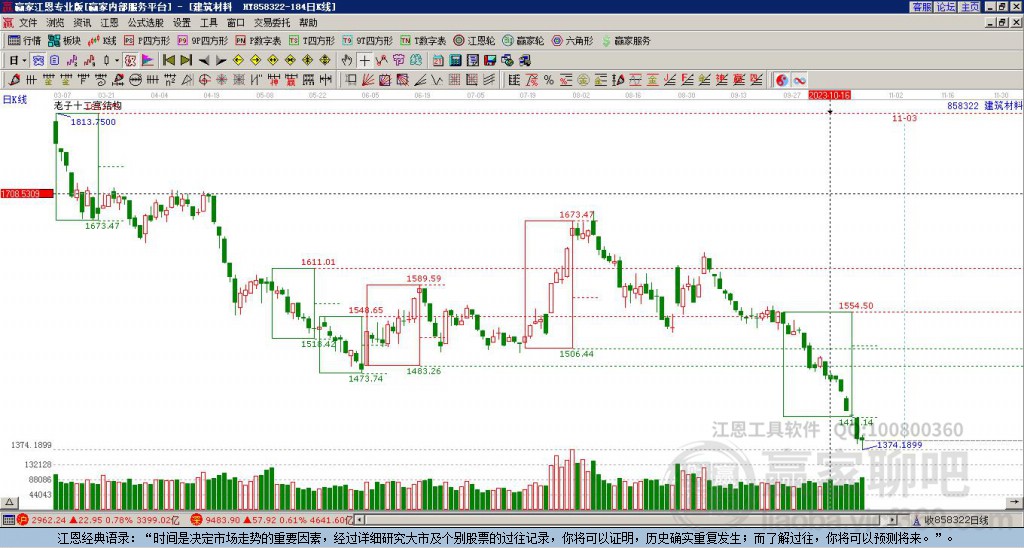Open the 窗口 menu
Screen dimensions: 1024x548
click(236, 23)
